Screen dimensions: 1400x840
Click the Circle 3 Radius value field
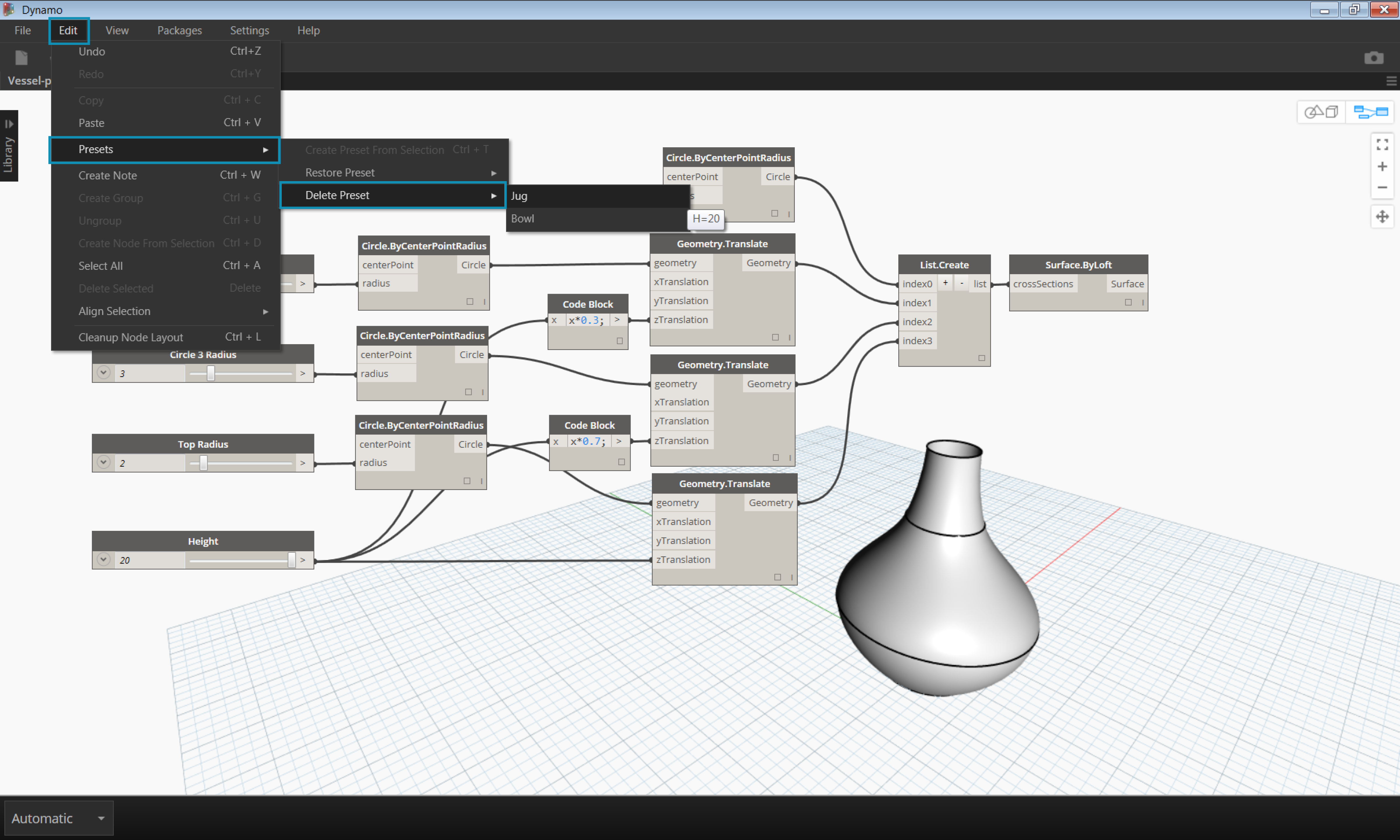click(149, 374)
